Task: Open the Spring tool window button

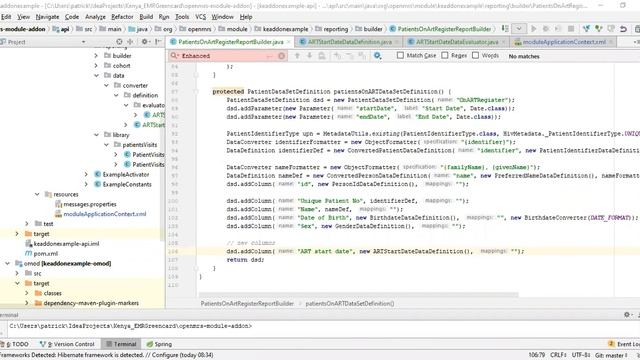Action: [160, 344]
